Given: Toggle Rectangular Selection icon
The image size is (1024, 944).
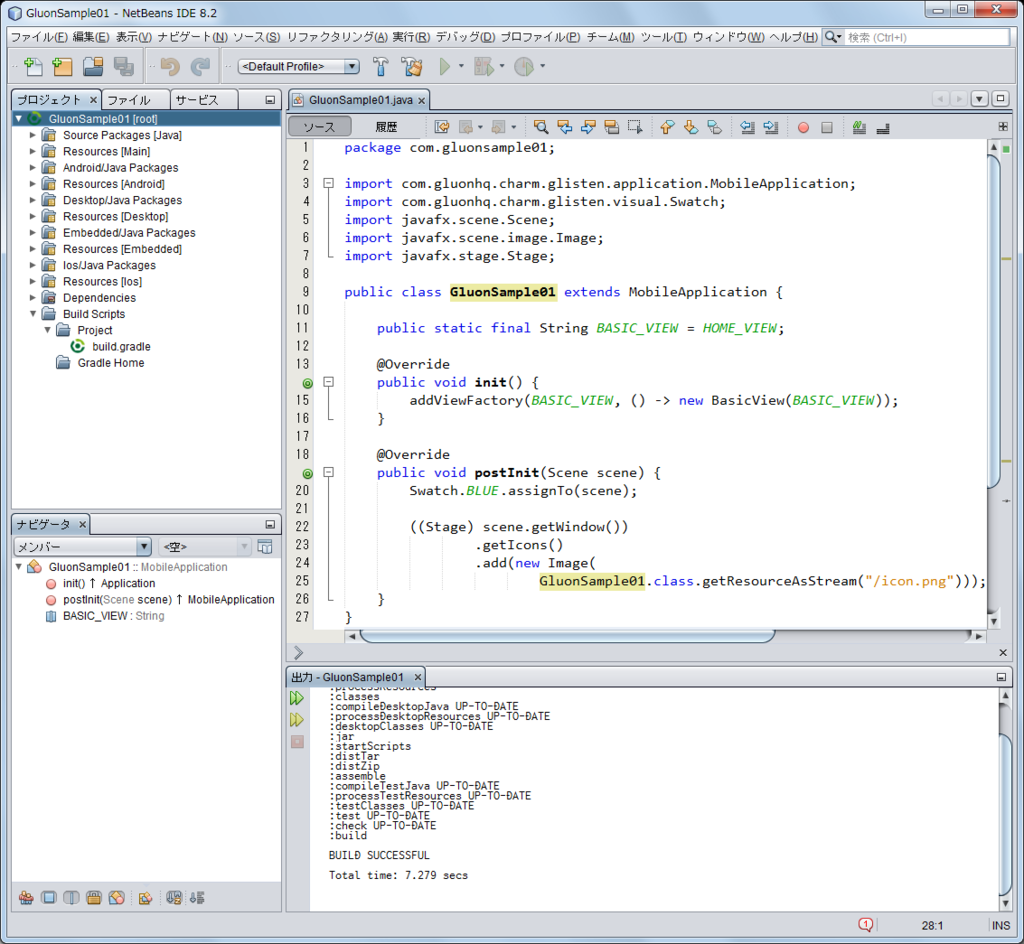Looking at the screenshot, I should click(635, 127).
